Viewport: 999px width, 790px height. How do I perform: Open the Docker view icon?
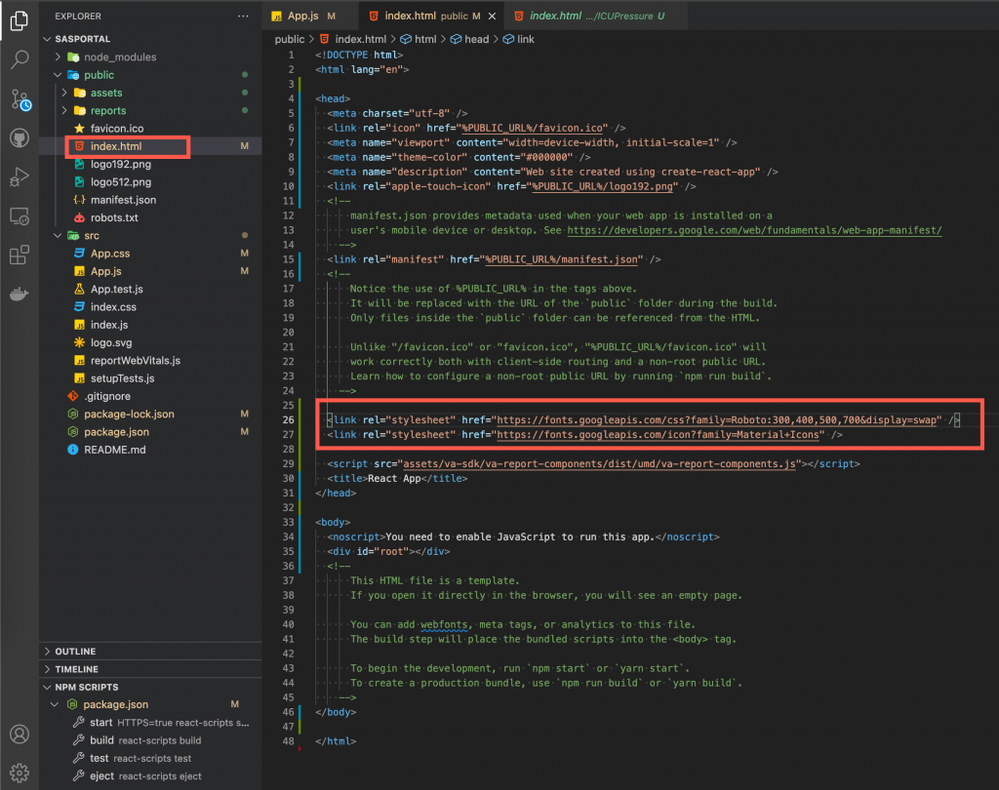coord(19,294)
